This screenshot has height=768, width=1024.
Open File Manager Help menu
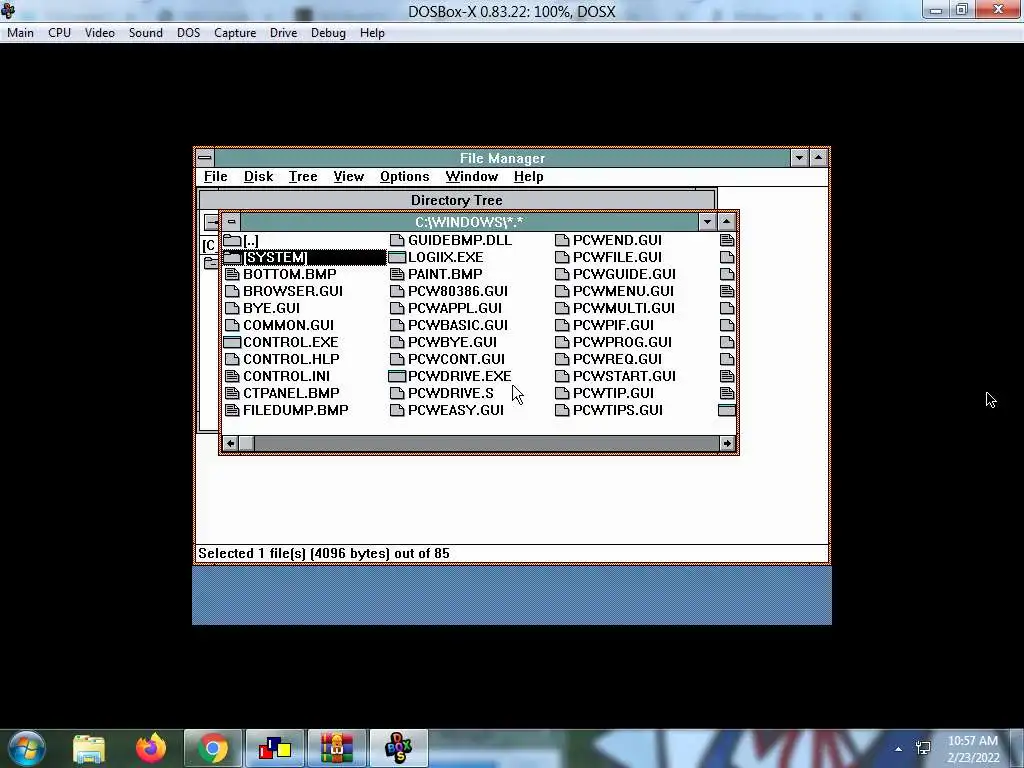[528, 177]
